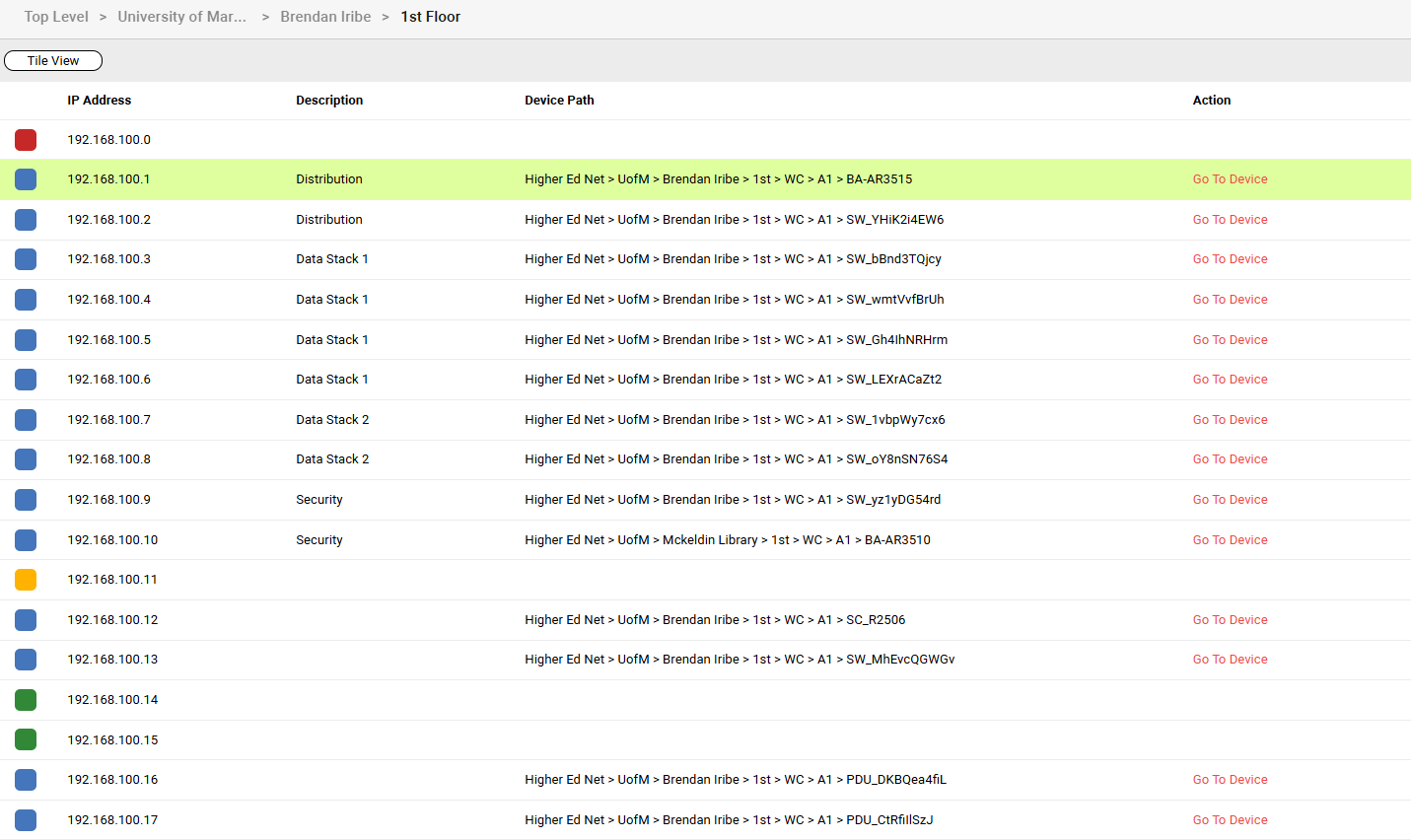1411x840 pixels.
Task: Click the orange status square for 192.168.100.11
Action: (26, 580)
